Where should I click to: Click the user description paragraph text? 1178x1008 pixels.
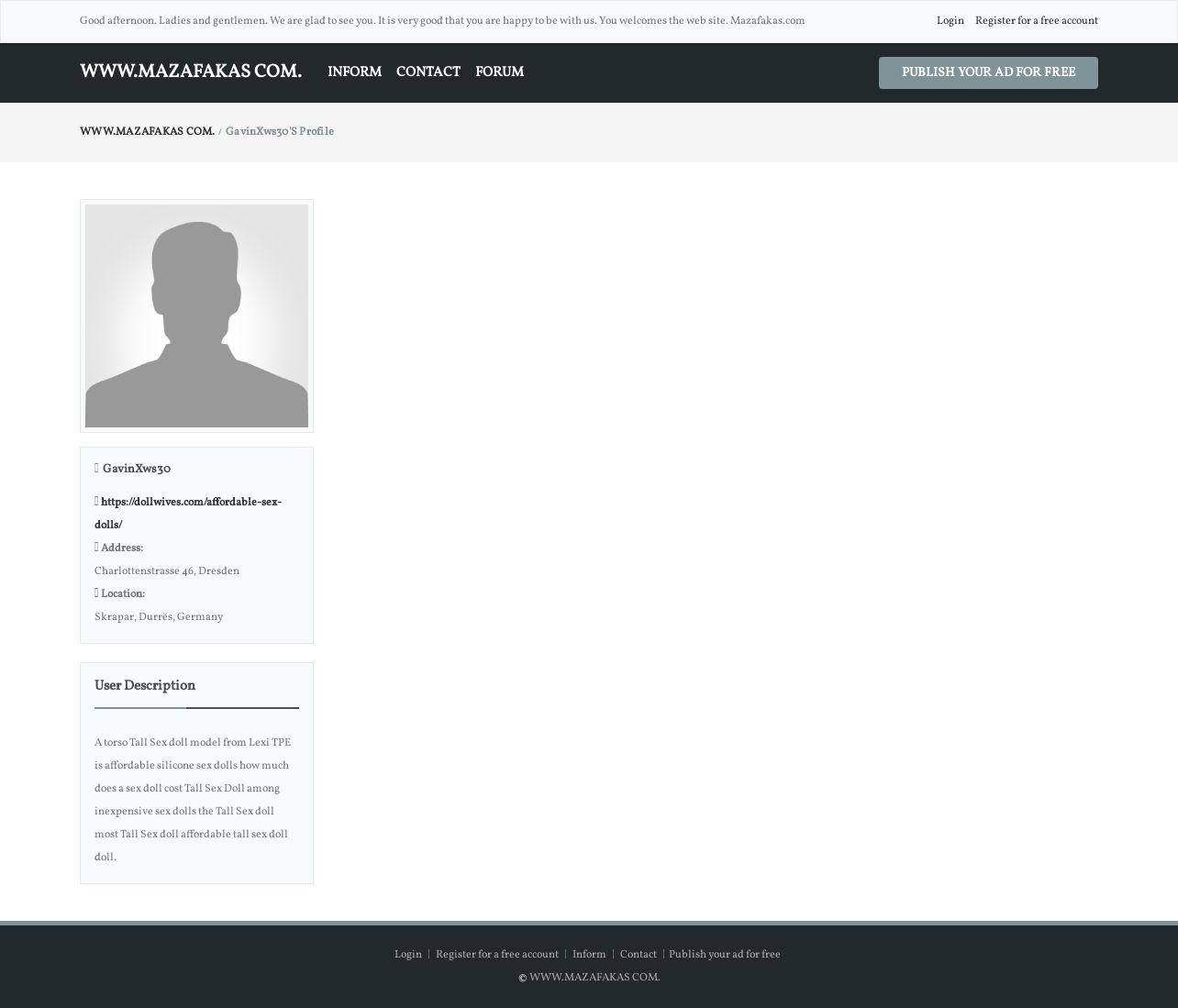click(x=193, y=800)
